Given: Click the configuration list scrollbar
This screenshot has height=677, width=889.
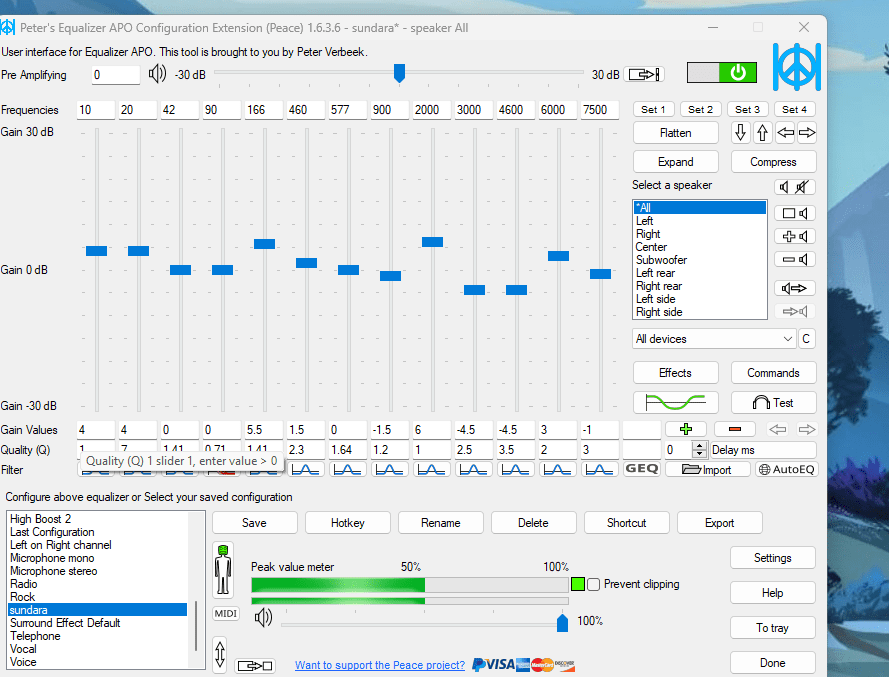Looking at the screenshot, I should tap(196, 625).
